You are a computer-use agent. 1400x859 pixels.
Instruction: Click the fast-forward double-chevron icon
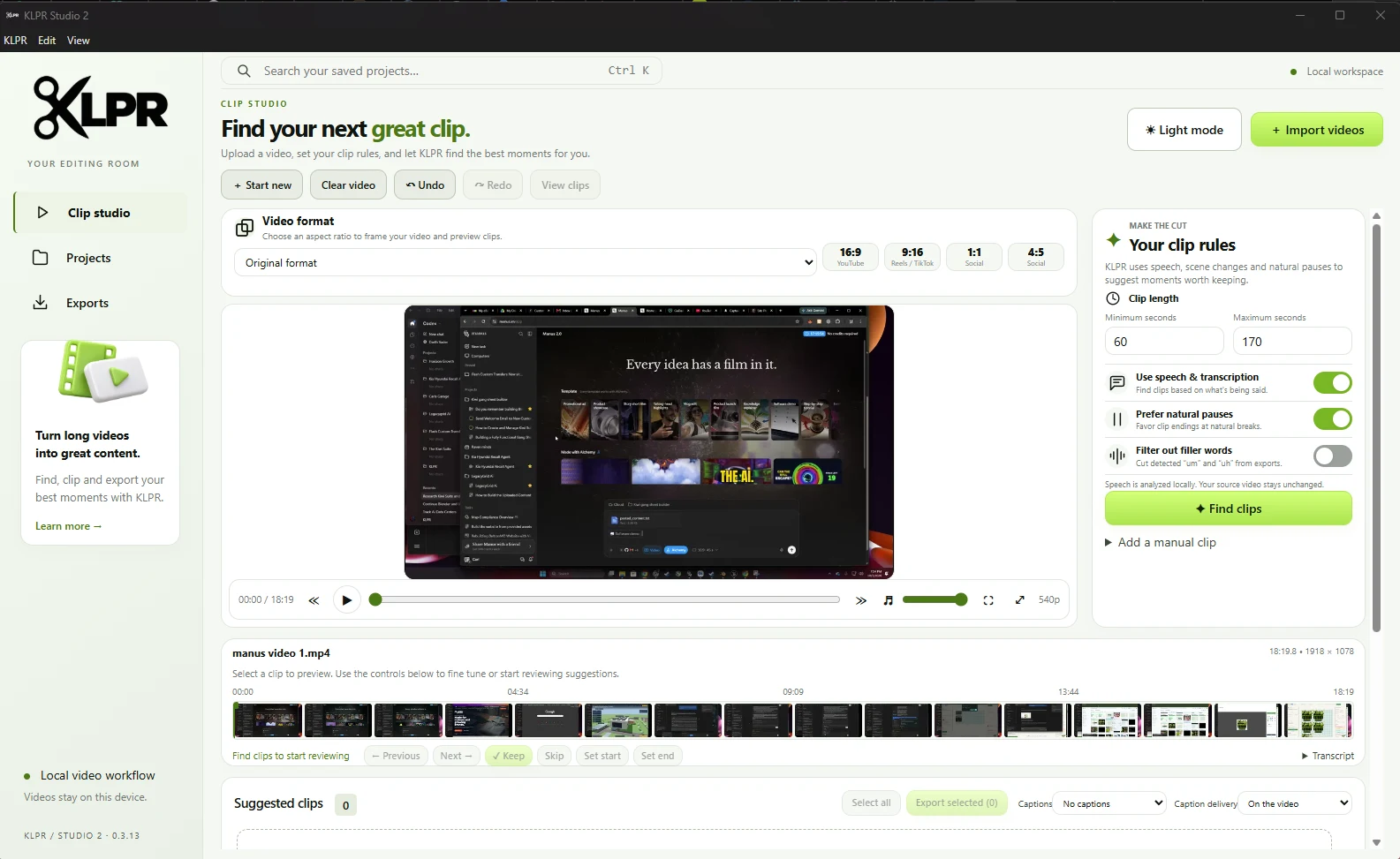pyautogui.click(x=861, y=600)
